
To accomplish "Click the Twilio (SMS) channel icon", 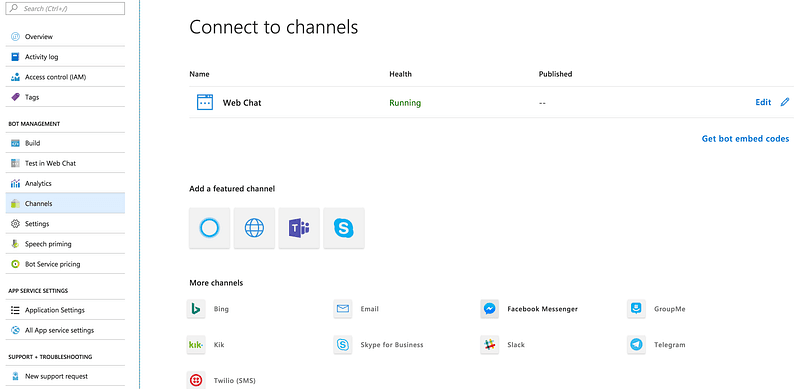I will 196,380.
